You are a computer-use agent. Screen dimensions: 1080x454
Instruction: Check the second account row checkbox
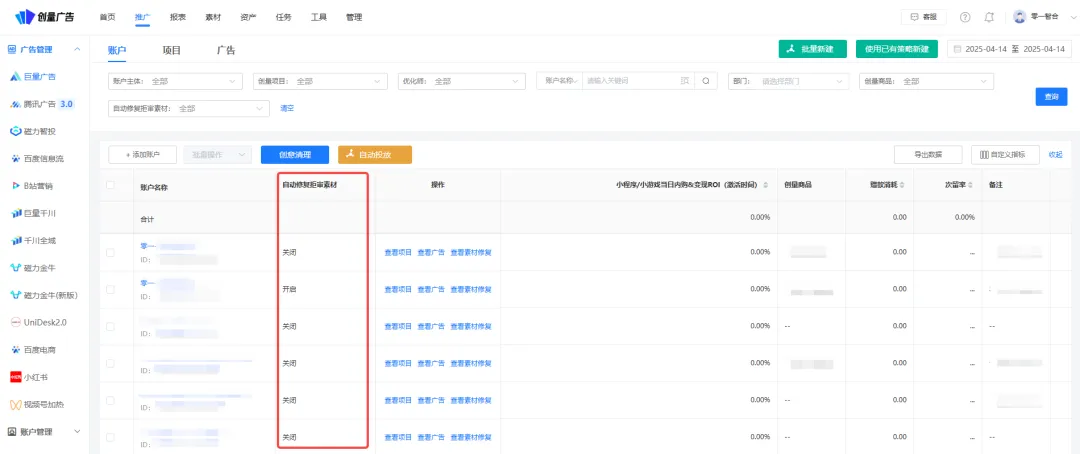[110, 289]
